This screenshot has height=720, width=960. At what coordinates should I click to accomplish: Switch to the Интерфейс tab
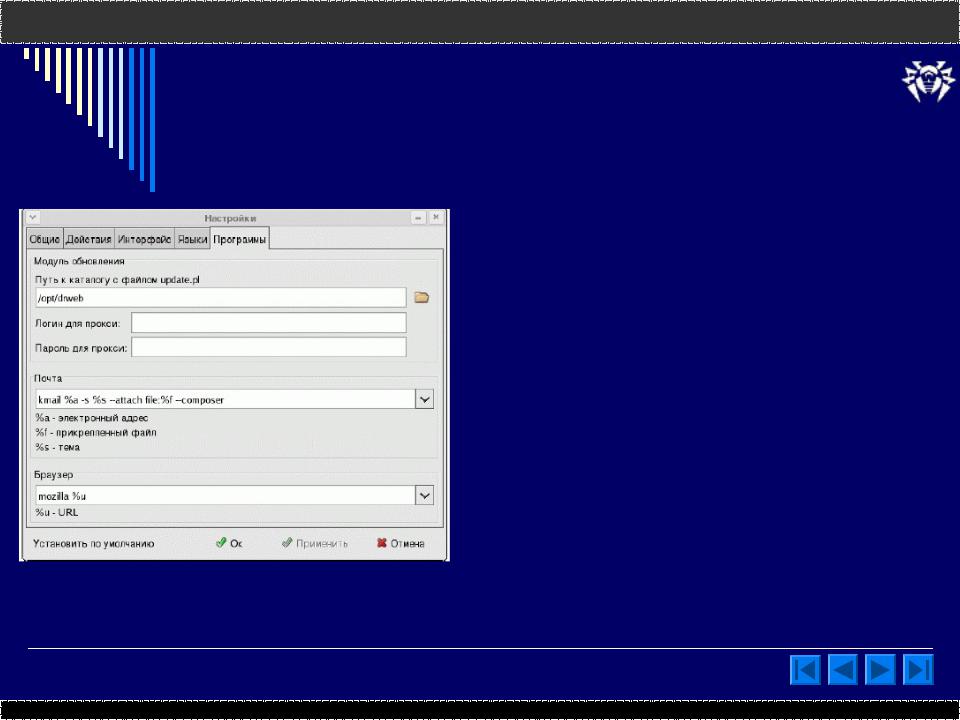point(144,239)
